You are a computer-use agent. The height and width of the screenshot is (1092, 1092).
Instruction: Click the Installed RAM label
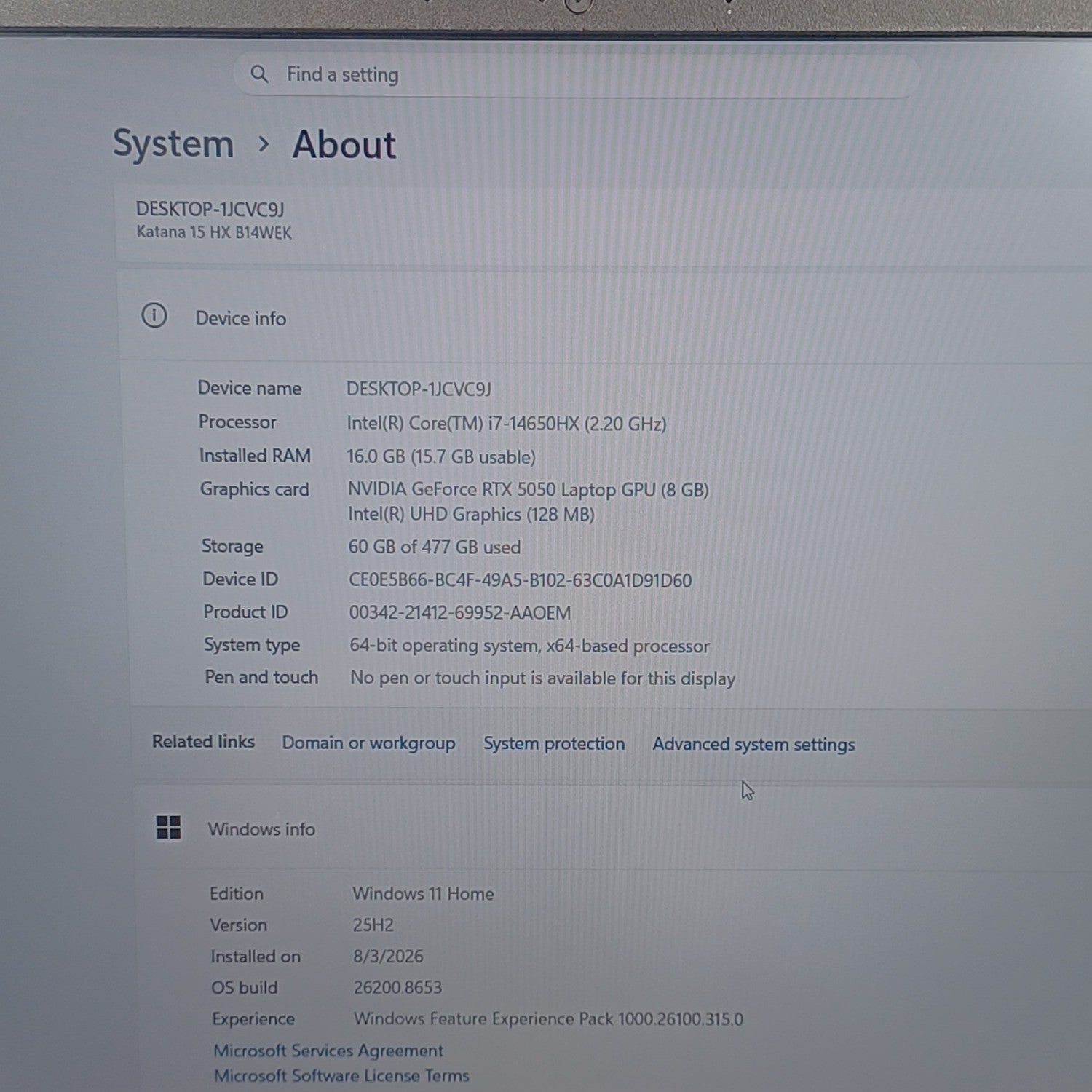(255, 456)
